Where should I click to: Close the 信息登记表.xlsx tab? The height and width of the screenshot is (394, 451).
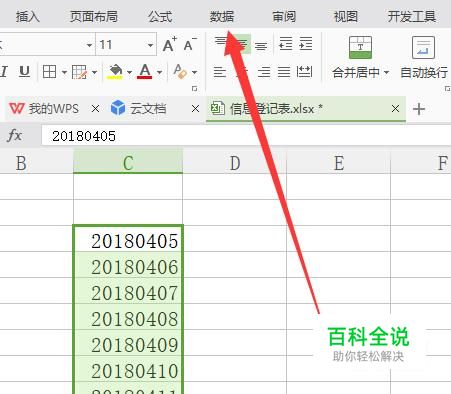(395, 109)
